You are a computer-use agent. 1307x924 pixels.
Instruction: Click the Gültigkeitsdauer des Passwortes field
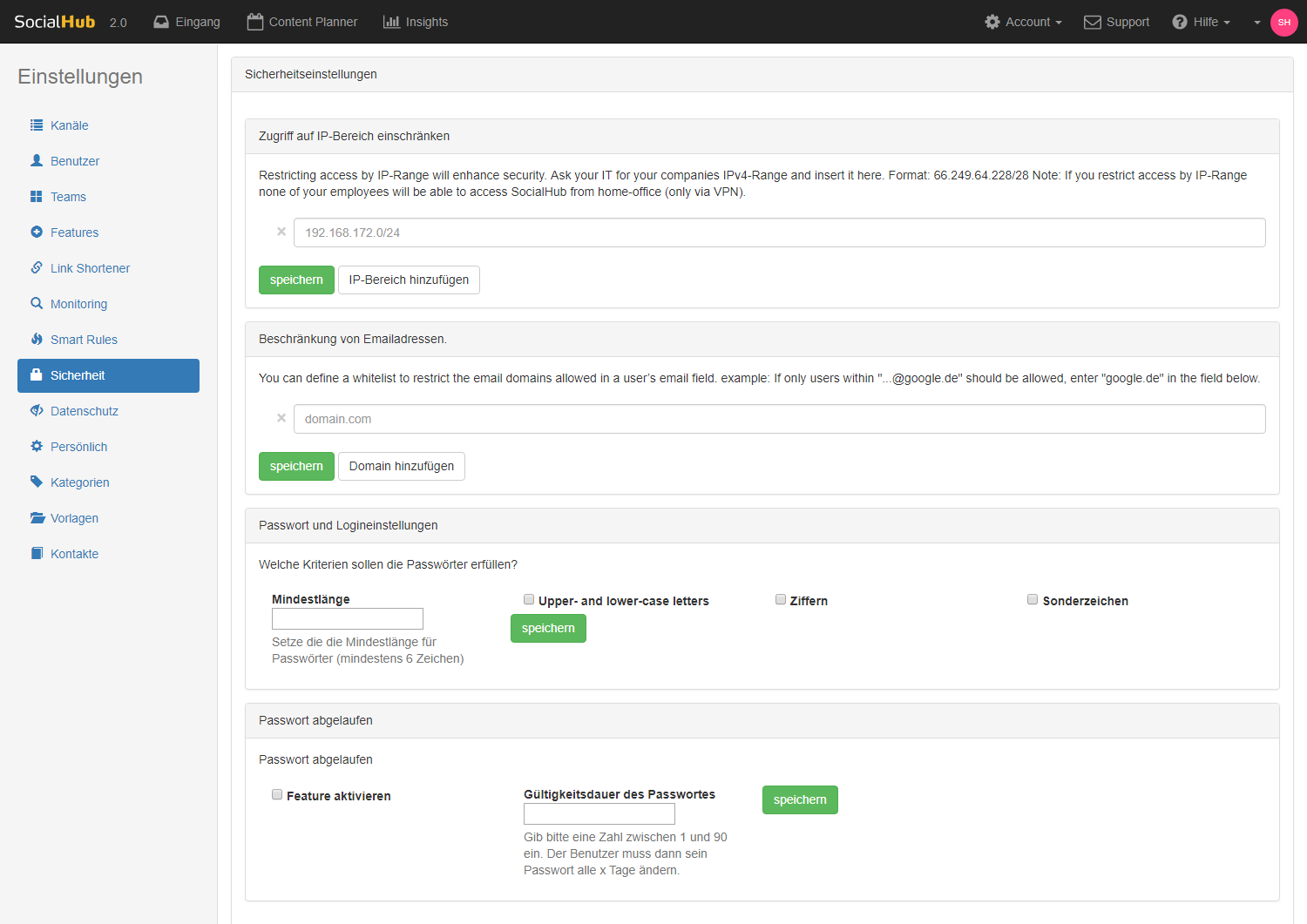(x=599, y=813)
